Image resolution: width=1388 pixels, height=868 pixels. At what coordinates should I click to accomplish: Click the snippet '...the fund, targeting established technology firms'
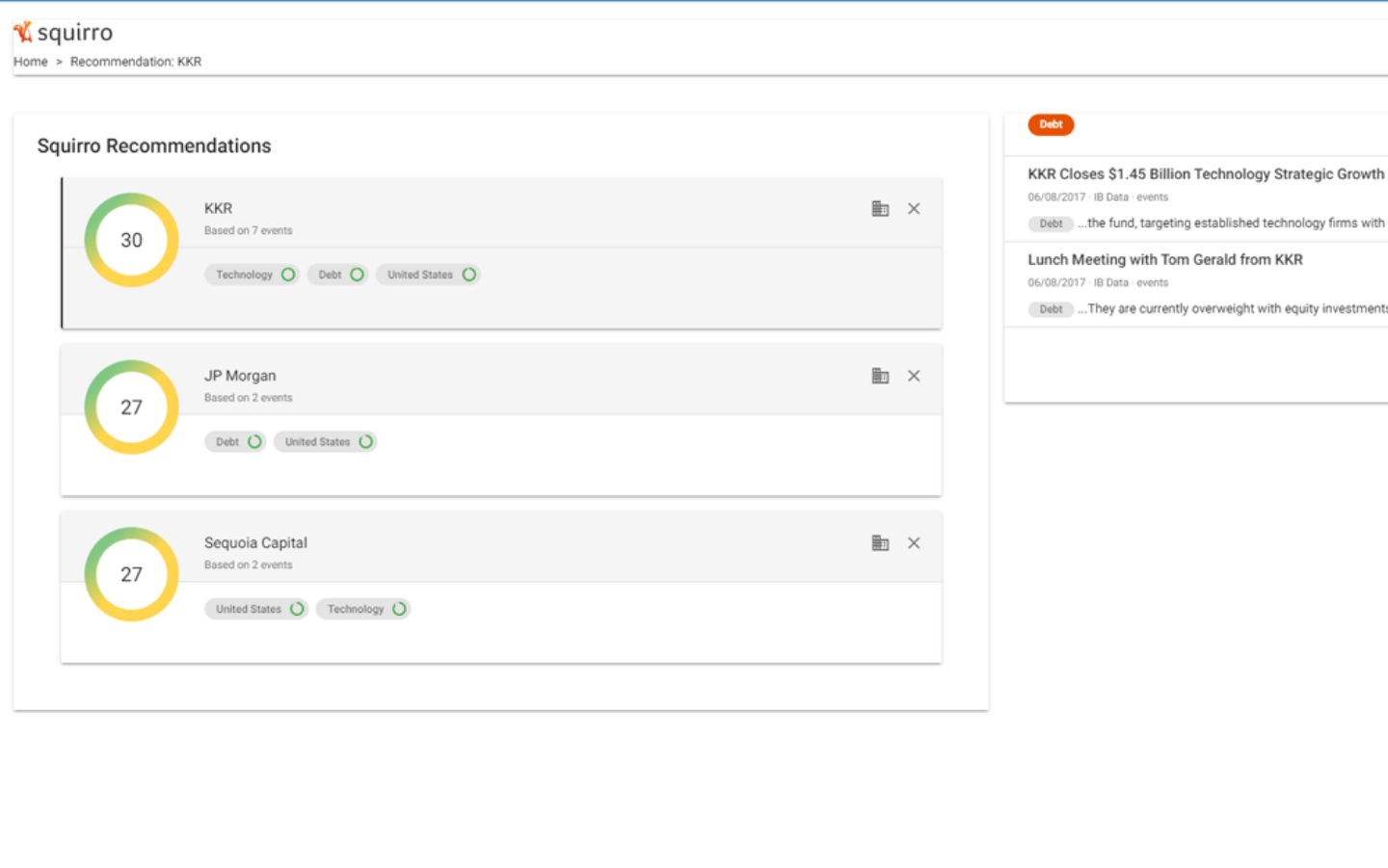[1231, 224]
